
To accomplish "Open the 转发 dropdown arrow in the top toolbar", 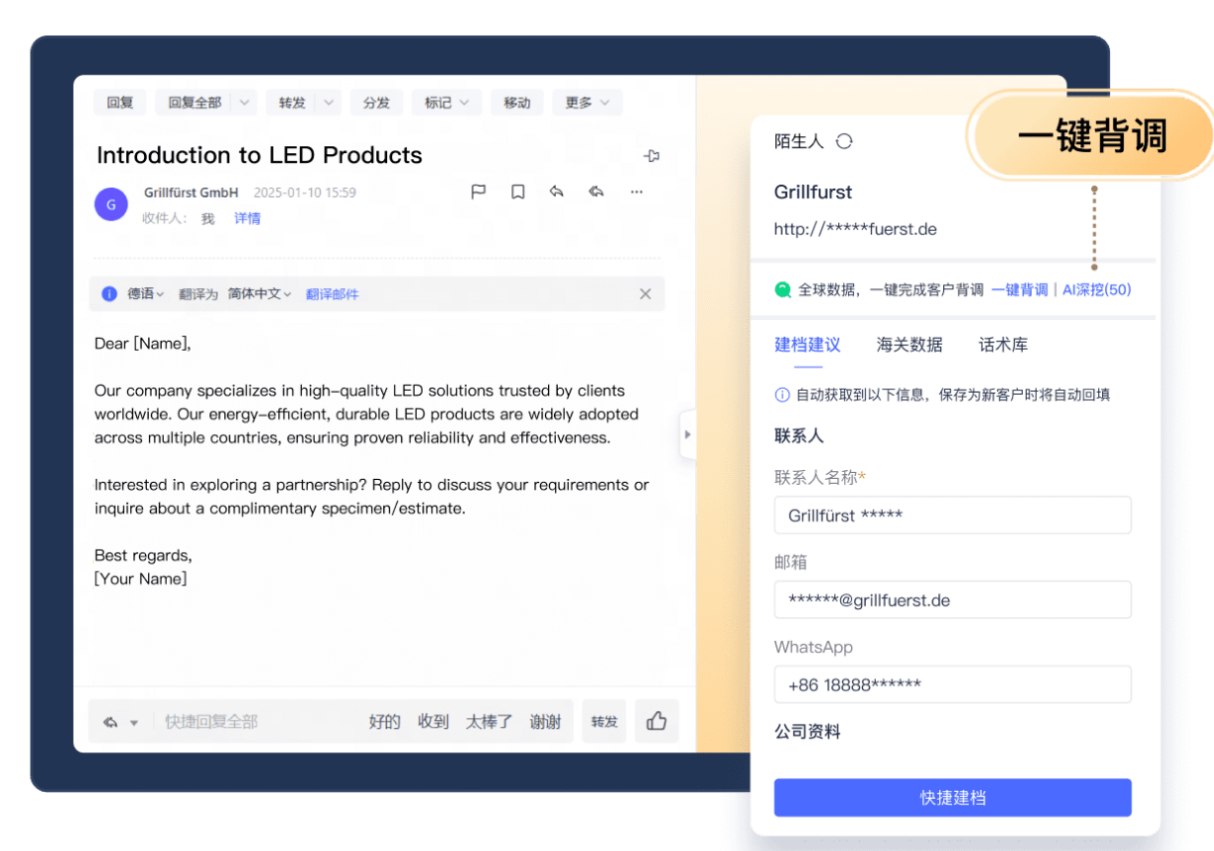I will 330,102.
